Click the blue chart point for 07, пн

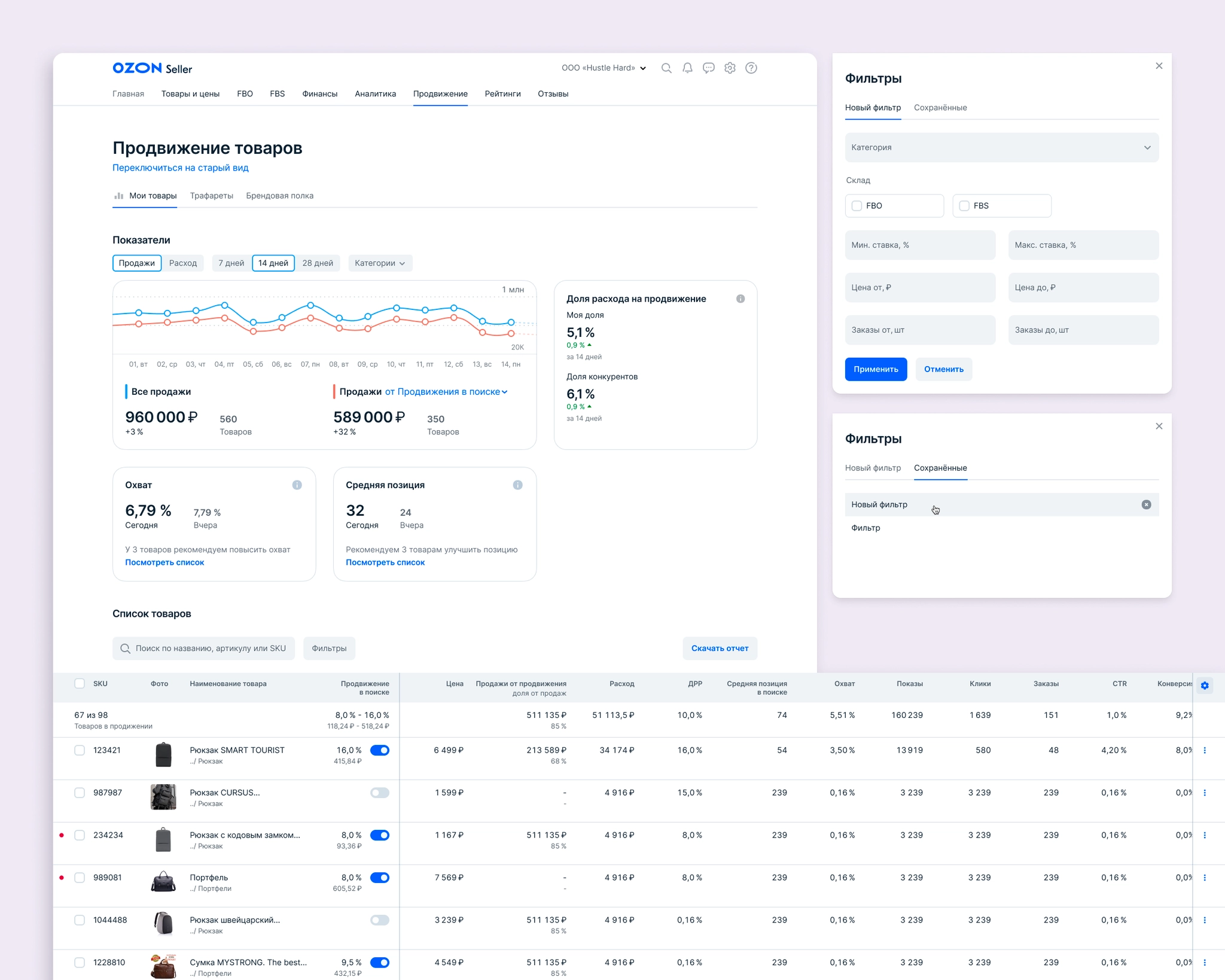(310, 305)
